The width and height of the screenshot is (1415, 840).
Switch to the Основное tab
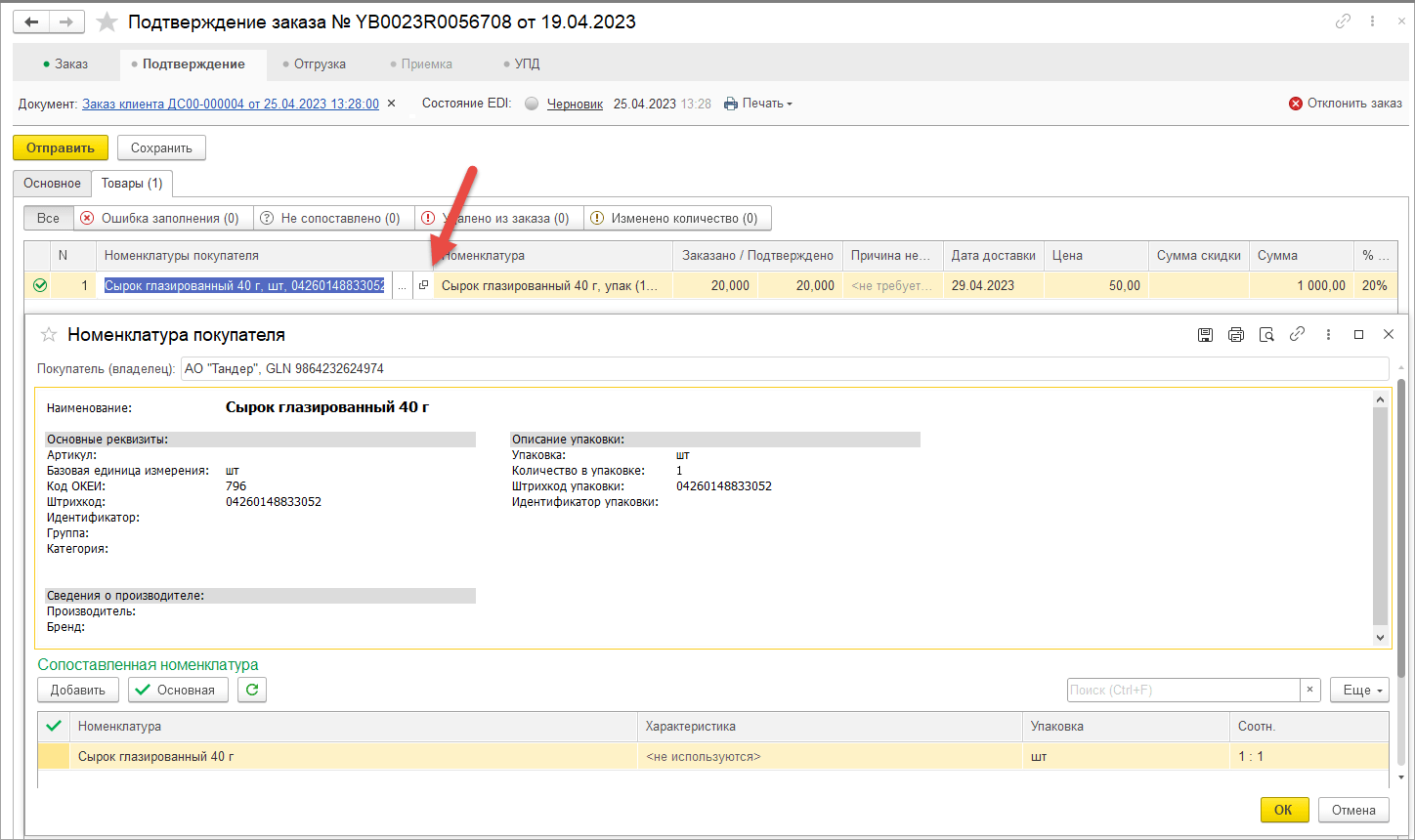click(x=53, y=184)
